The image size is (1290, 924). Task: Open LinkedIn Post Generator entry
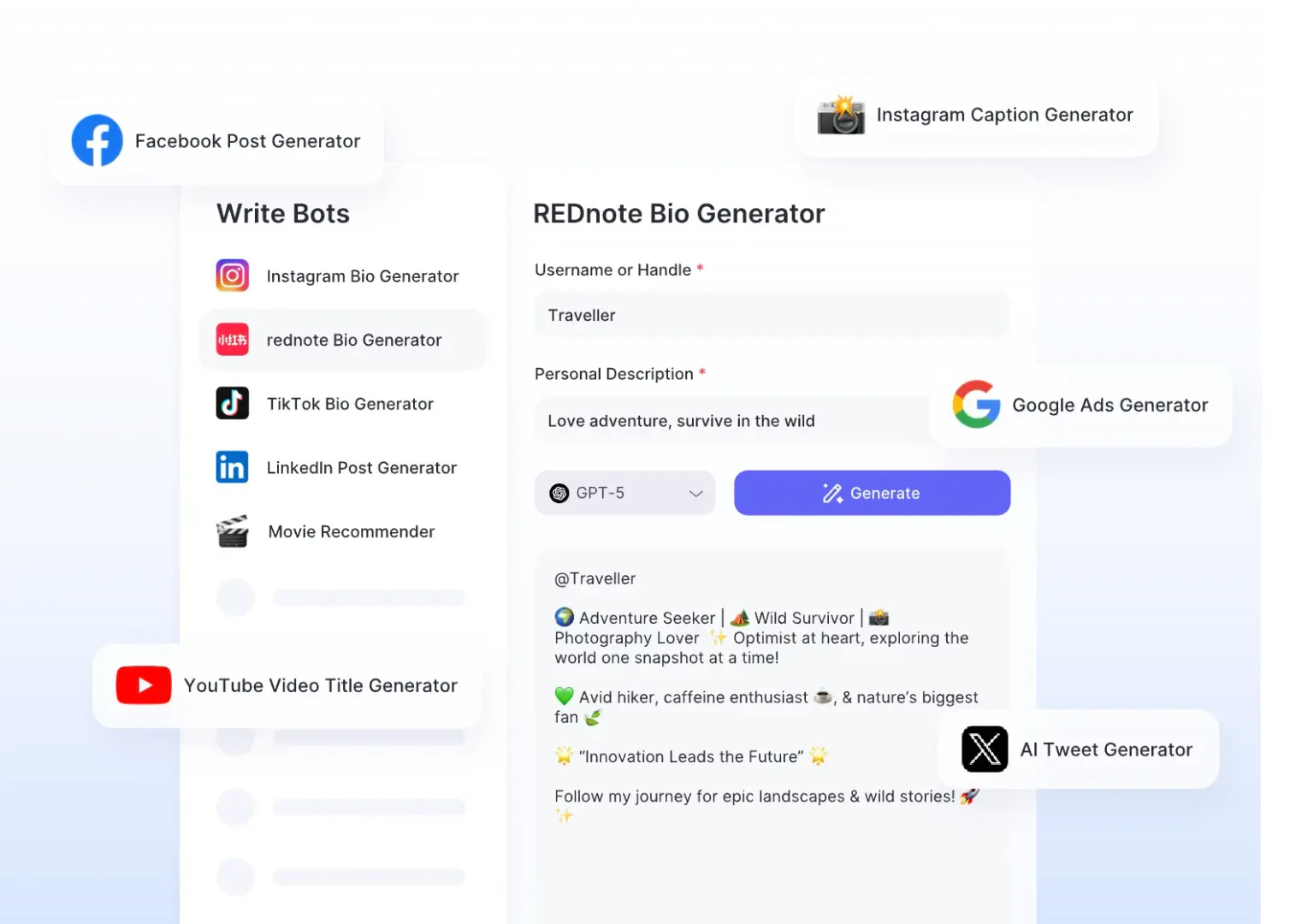(x=361, y=468)
